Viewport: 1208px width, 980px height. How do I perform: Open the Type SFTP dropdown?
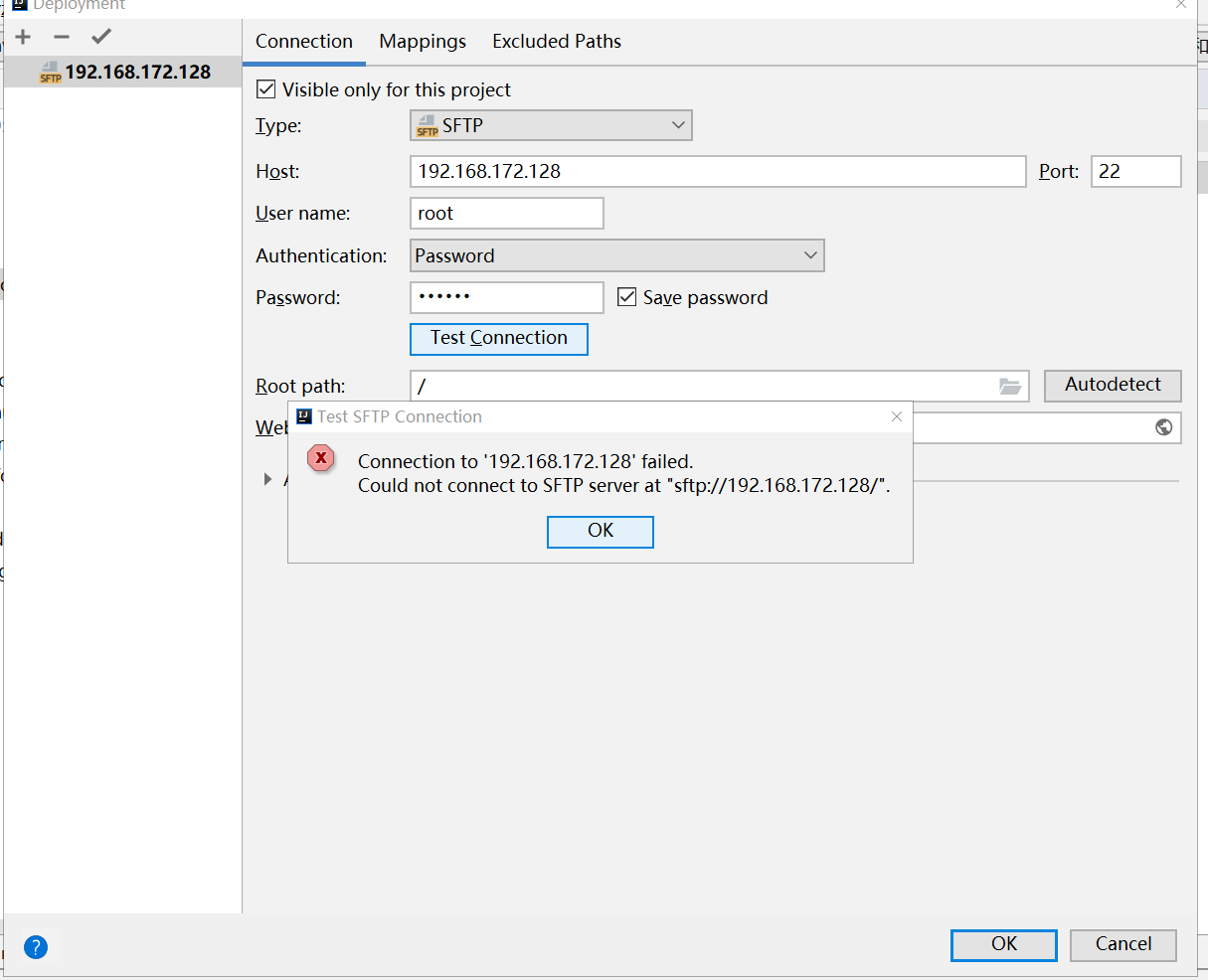[551, 125]
